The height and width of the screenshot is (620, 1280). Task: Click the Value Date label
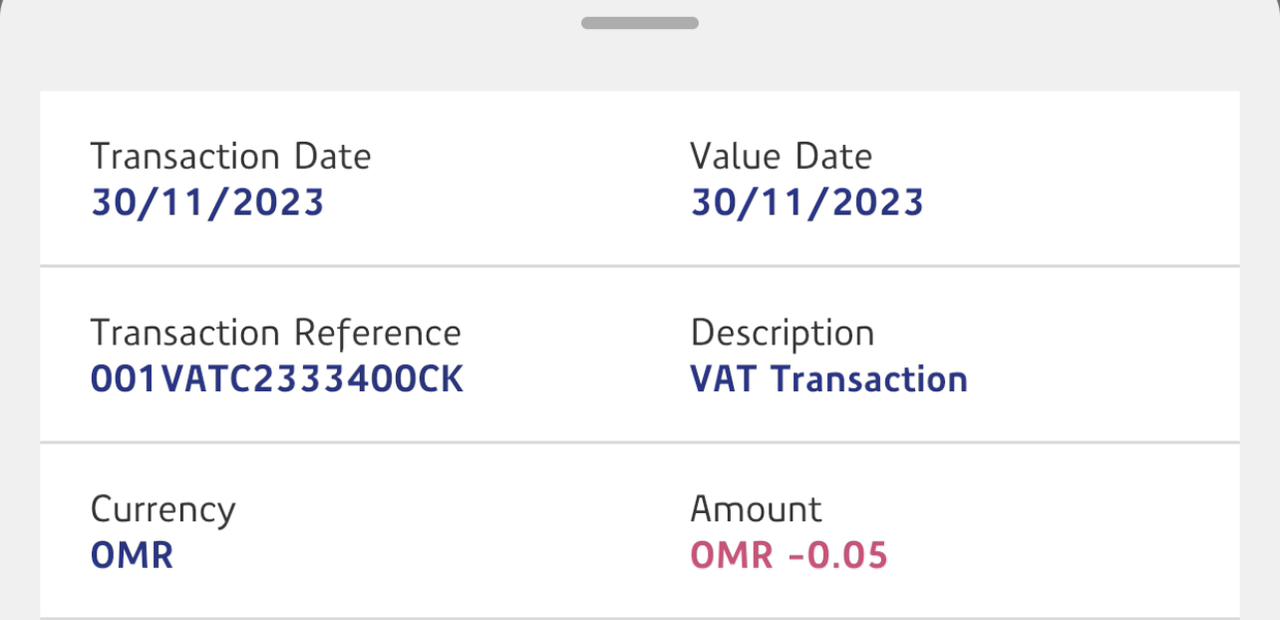(780, 156)
